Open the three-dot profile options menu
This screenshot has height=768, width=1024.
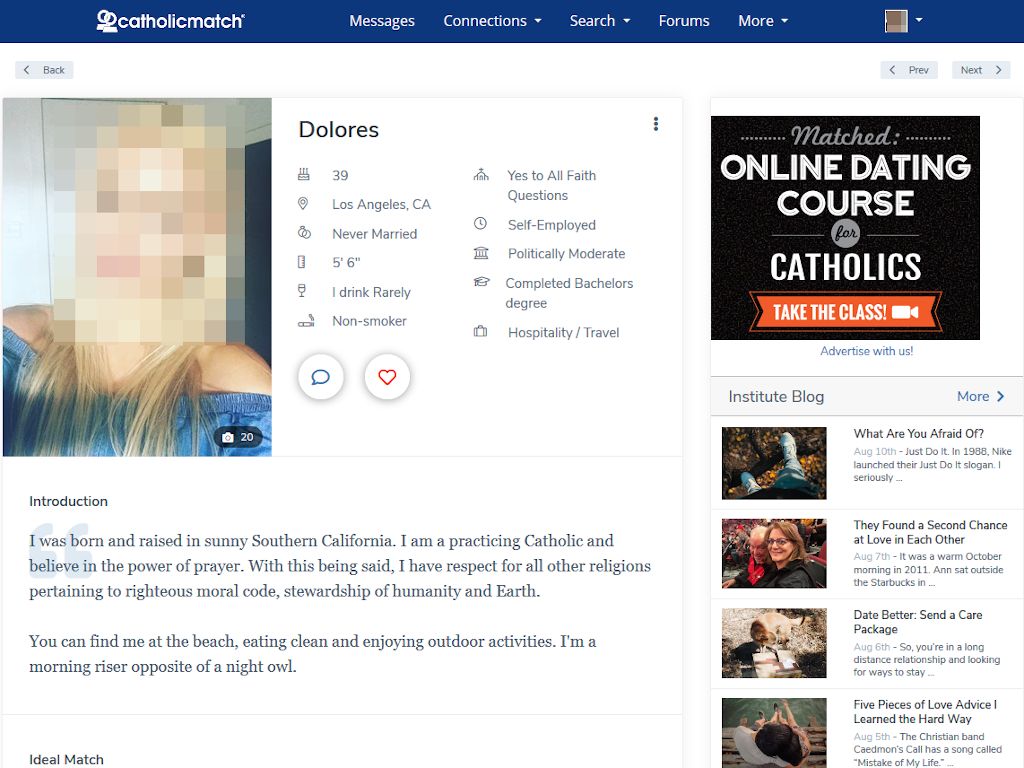point(656,124)
